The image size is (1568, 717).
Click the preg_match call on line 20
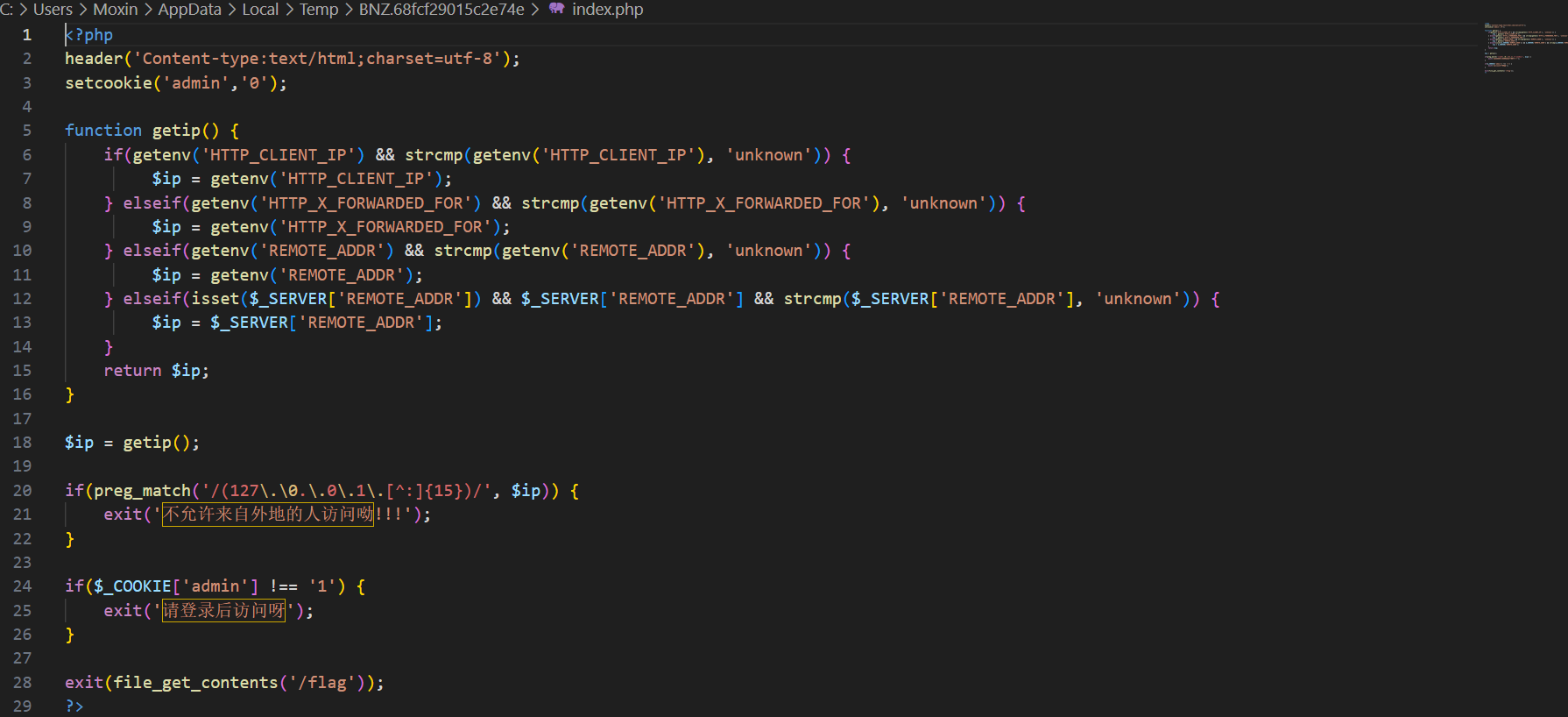[142, 491]
